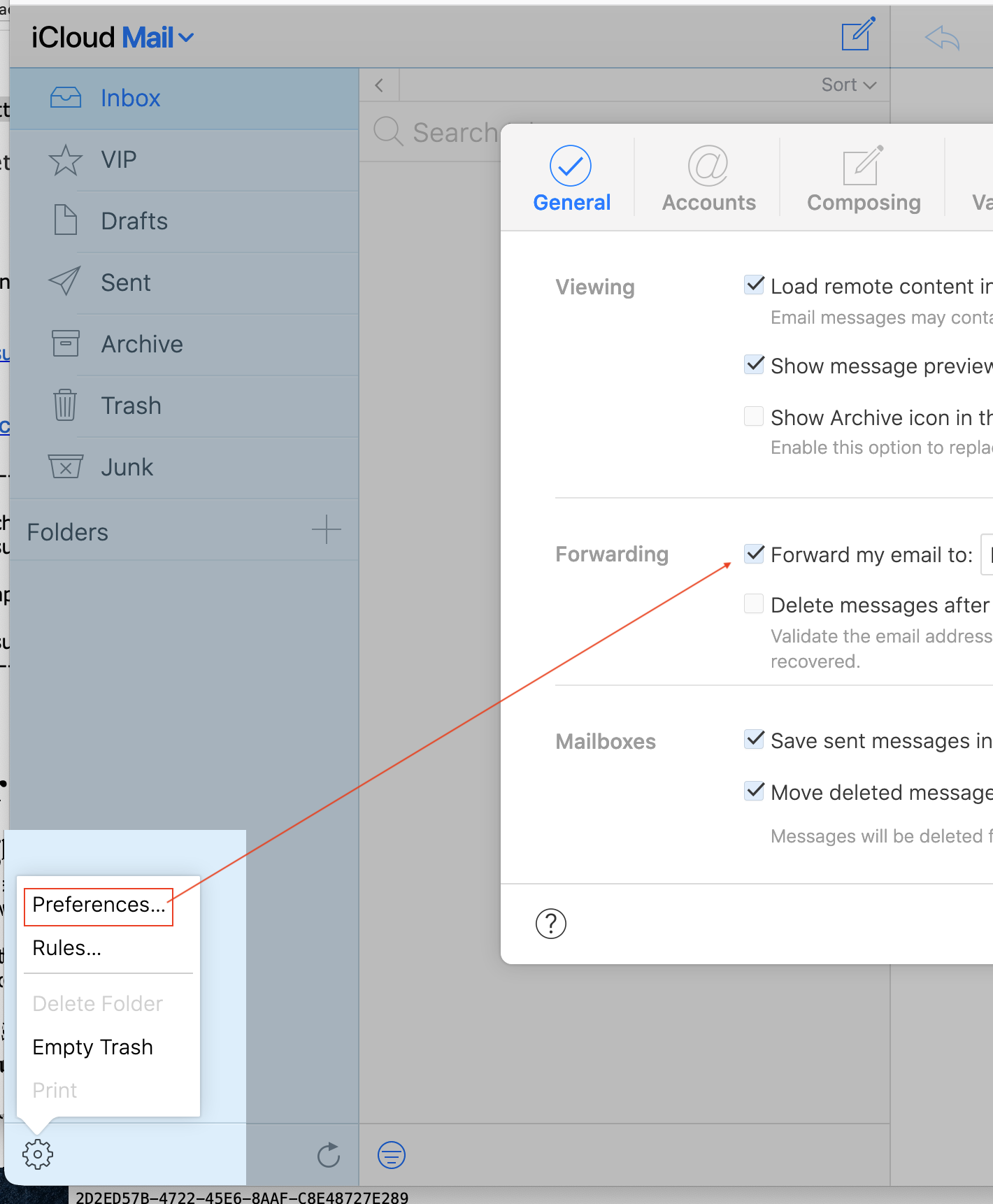Click the Archive box icon
Screen dimensions: 993x1204
pyautogui.click(x=66, y=343)
